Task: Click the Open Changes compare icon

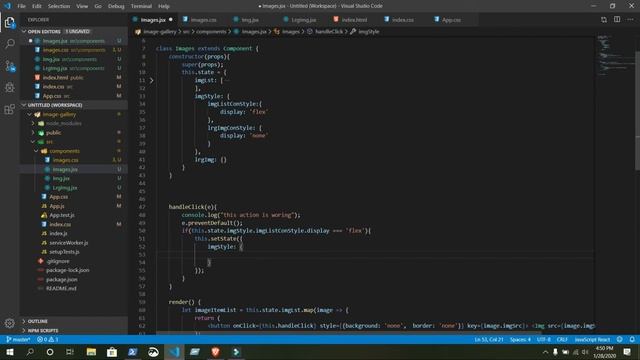Action: 604,20
